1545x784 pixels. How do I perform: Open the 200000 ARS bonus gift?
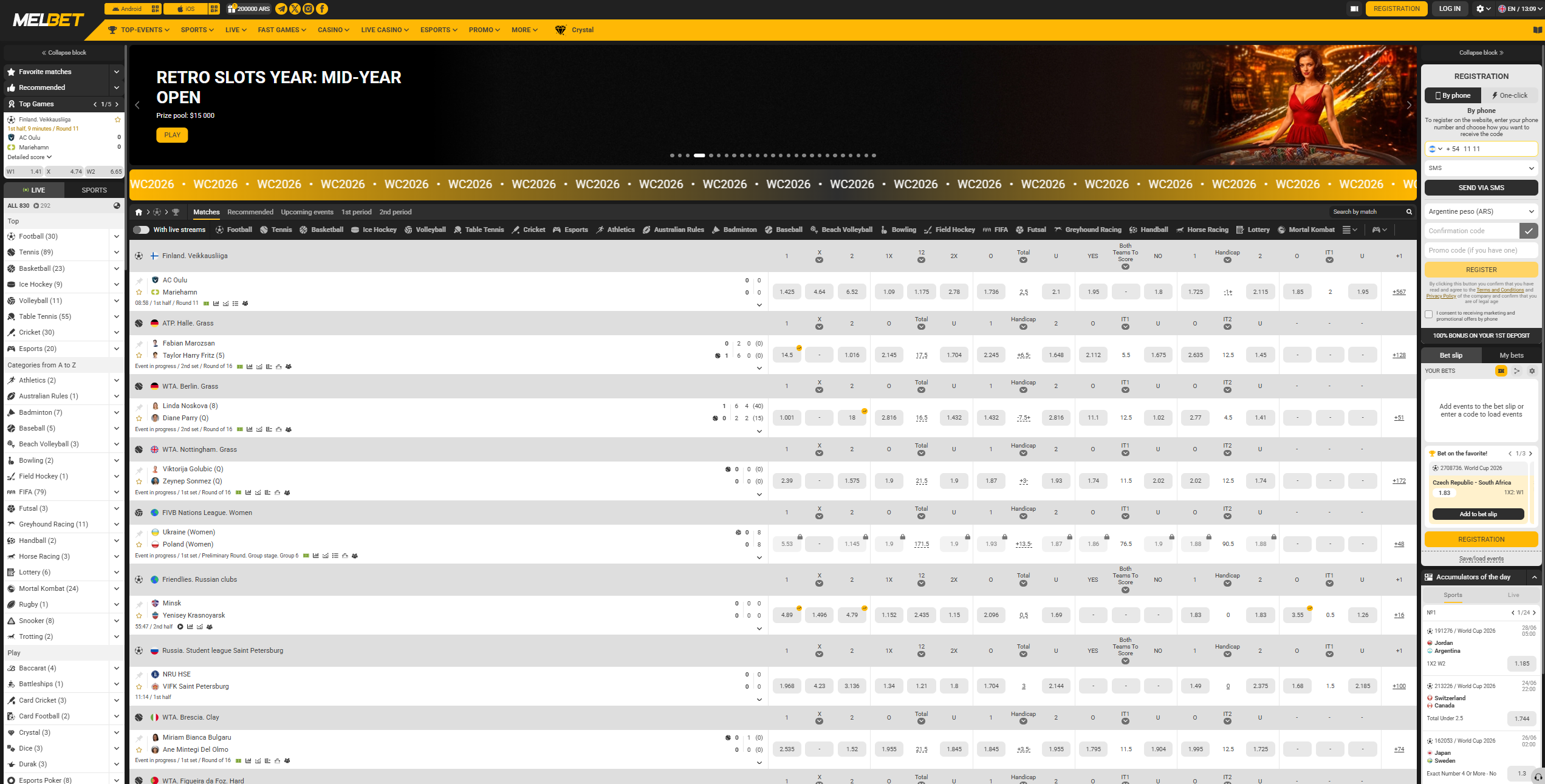(x=248, y=9)
